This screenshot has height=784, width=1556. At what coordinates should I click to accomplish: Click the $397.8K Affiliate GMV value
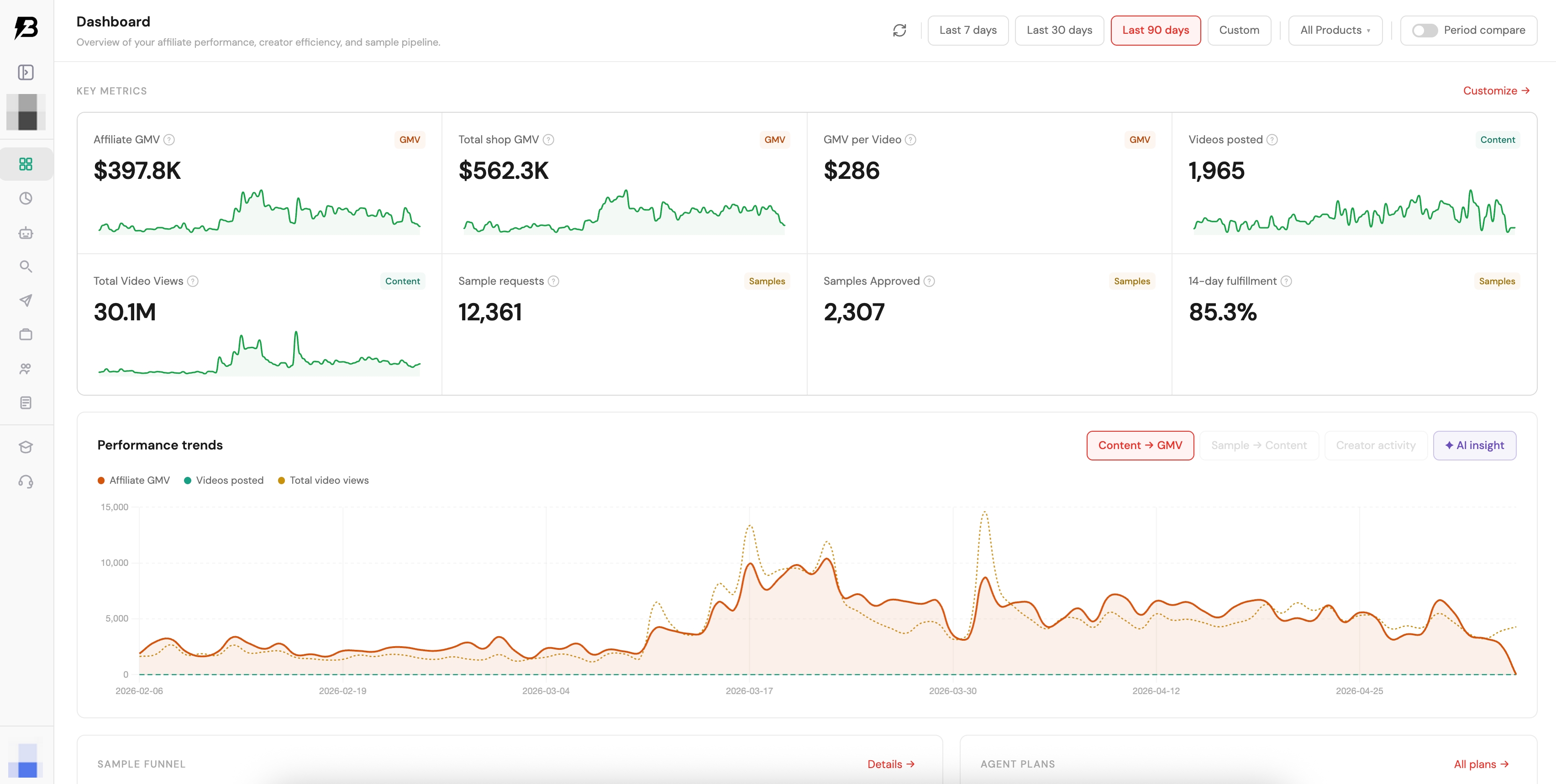pos(137,171)
